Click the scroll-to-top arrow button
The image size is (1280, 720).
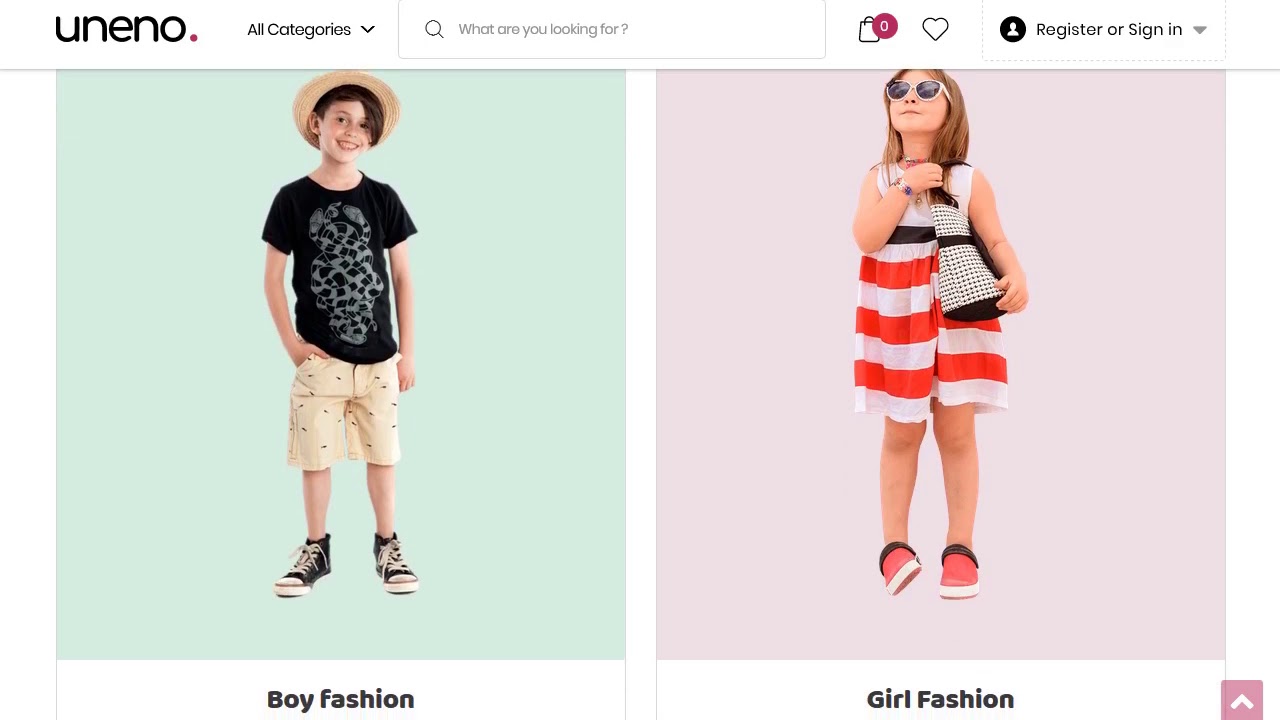pyautogui.click(x=1242, y=701)
